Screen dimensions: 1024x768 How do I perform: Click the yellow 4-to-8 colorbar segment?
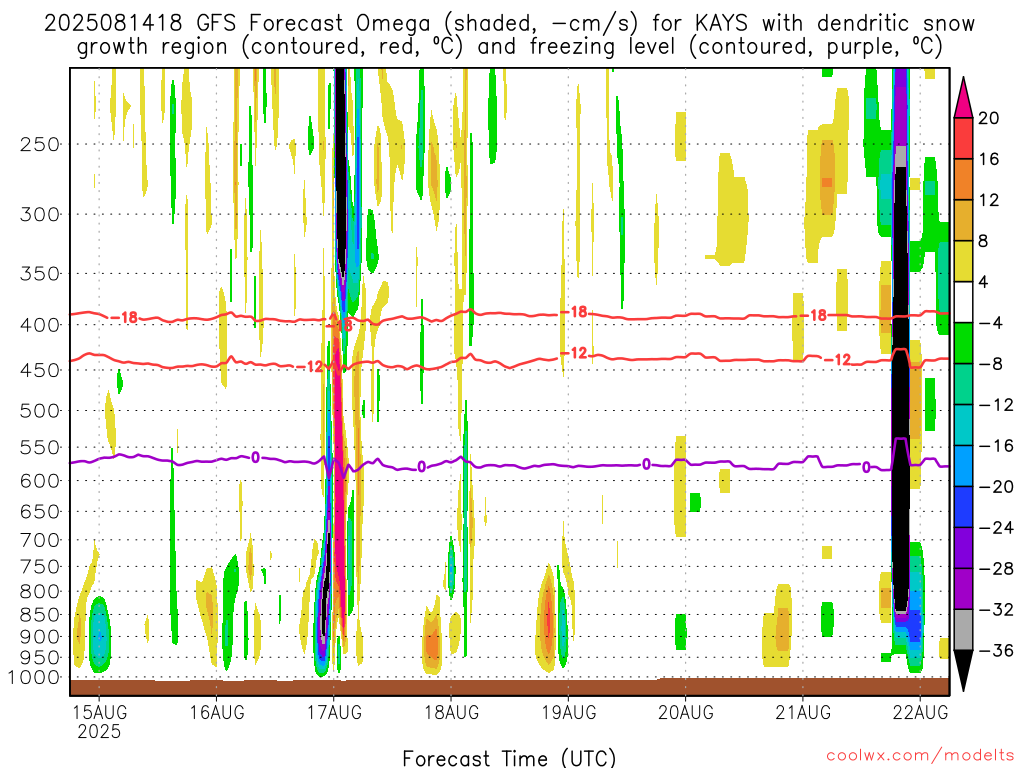click(963, 261)
